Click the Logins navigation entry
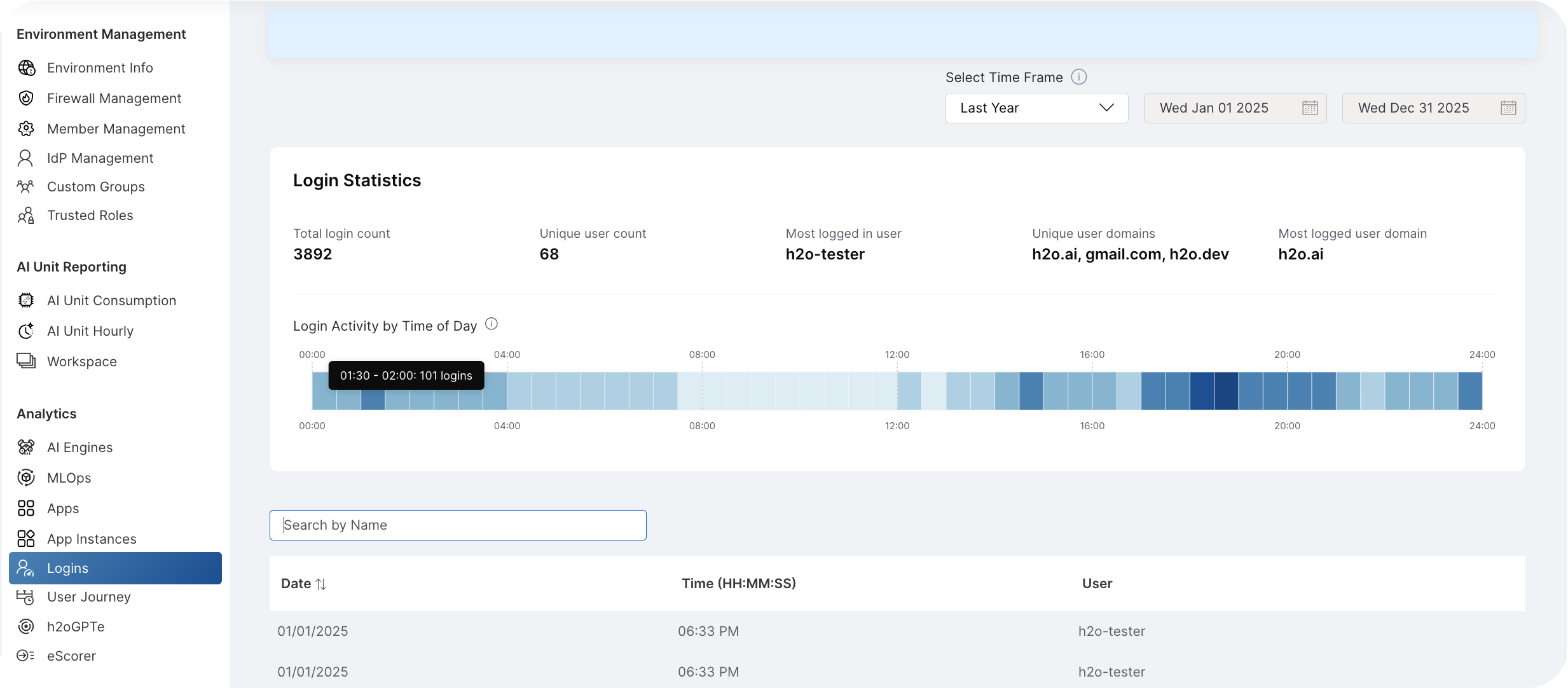 point(69,568)
